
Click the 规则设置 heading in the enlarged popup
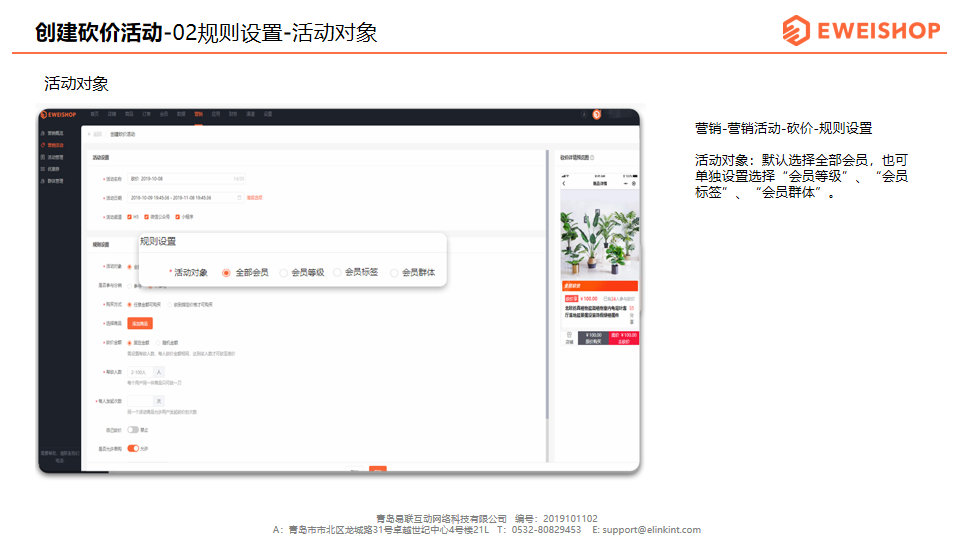pos(158,242)
